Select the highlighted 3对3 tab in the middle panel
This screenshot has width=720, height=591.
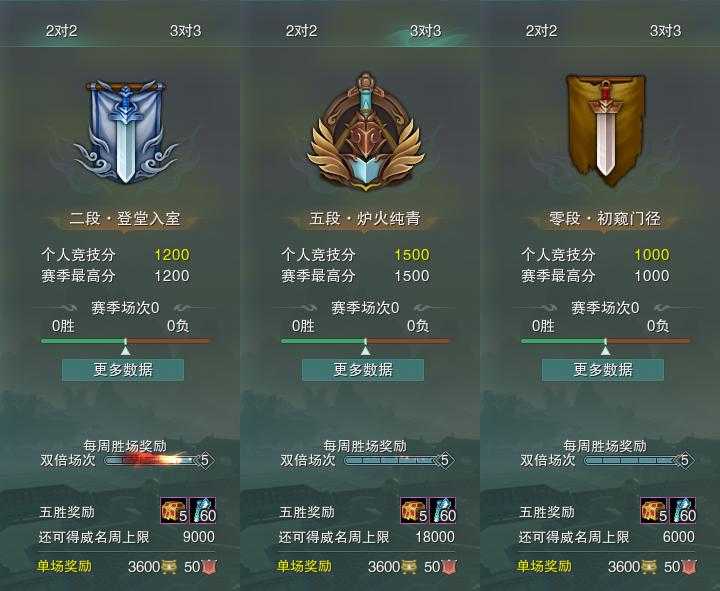pos(426,31)
